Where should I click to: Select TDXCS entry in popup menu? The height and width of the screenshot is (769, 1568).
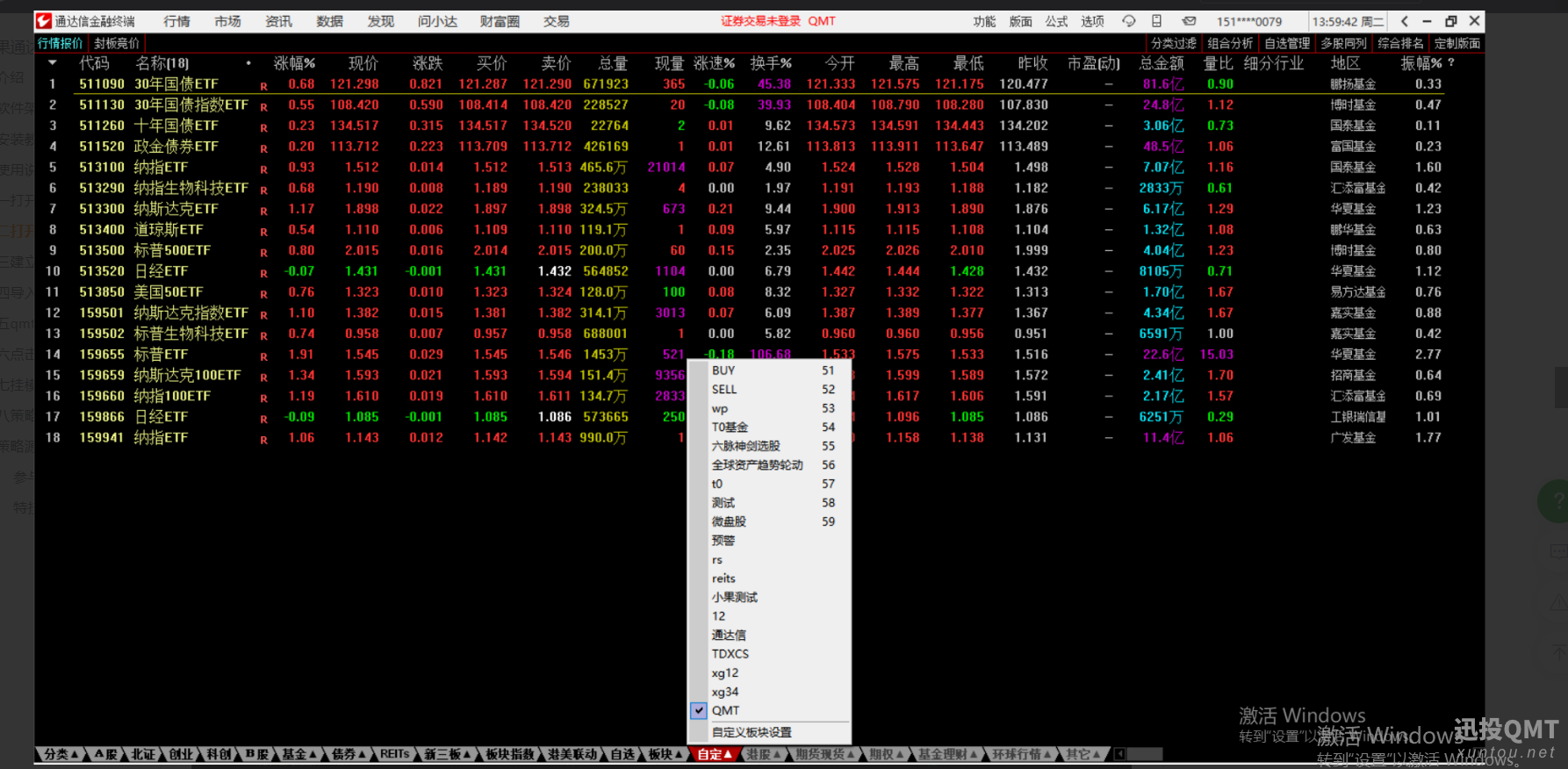coord(769,654)
